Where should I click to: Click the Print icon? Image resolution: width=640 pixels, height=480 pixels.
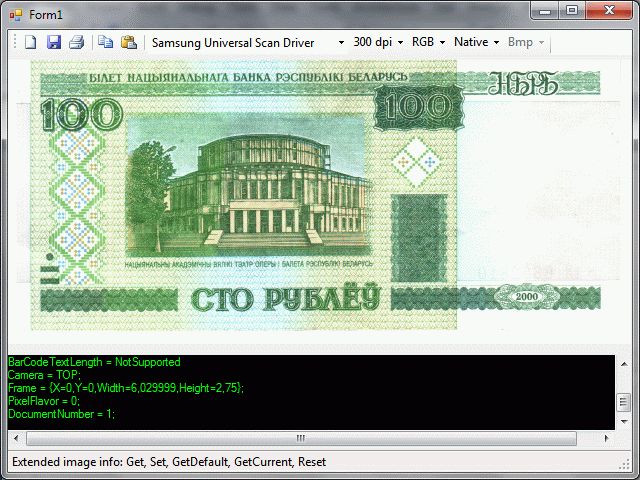pyautogui.click(x=76, y=42)
